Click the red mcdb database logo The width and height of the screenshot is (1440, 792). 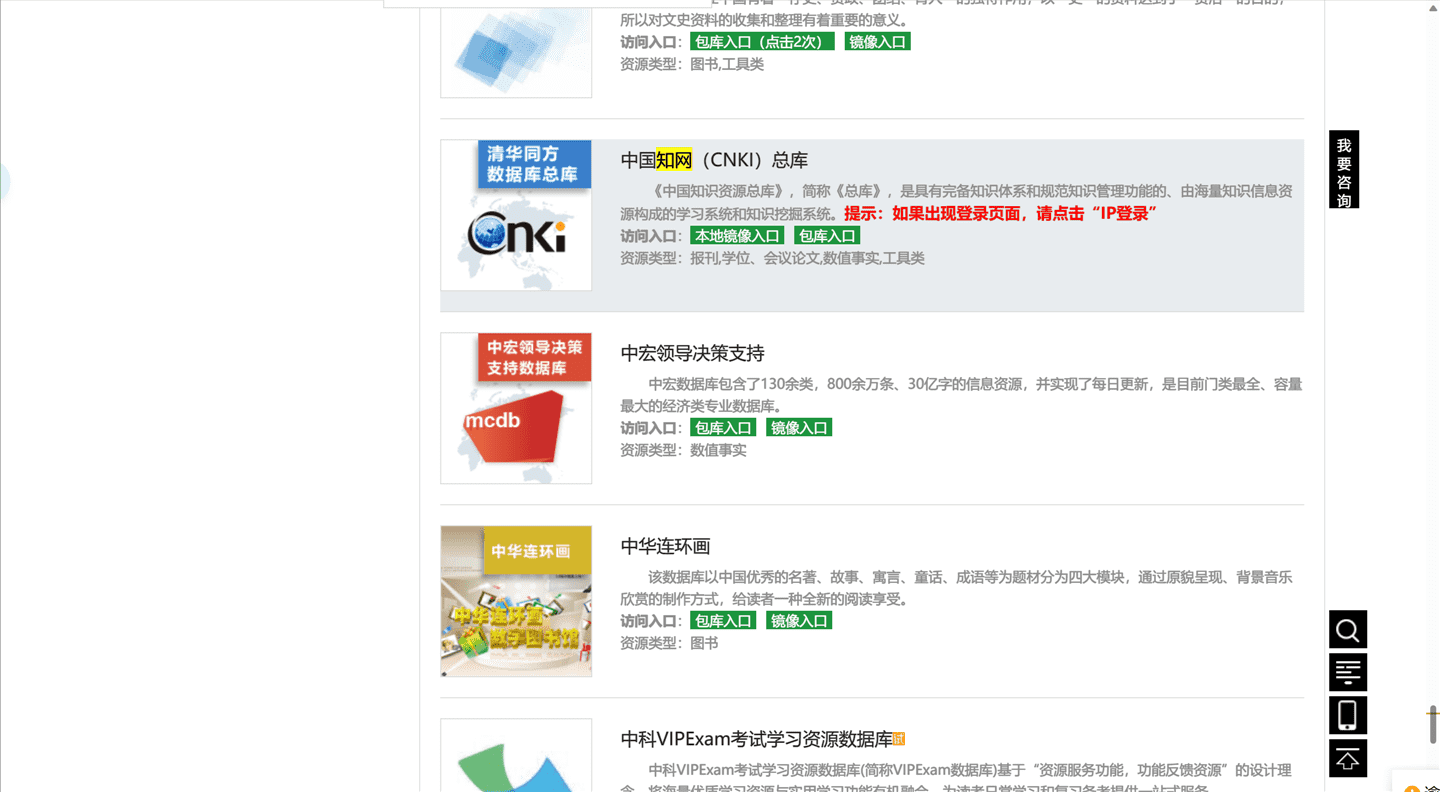(516, 409)
